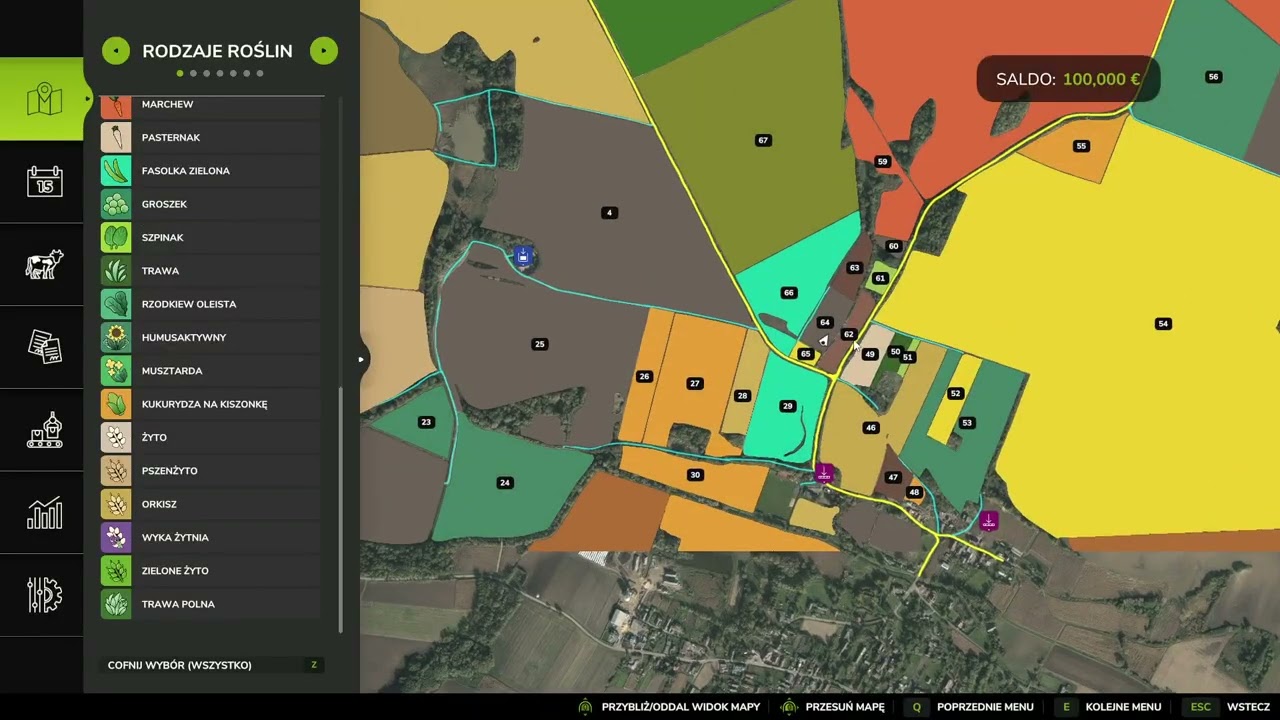Go to next map category arrow
The image size is (1280, 720).
click(324, 51)
